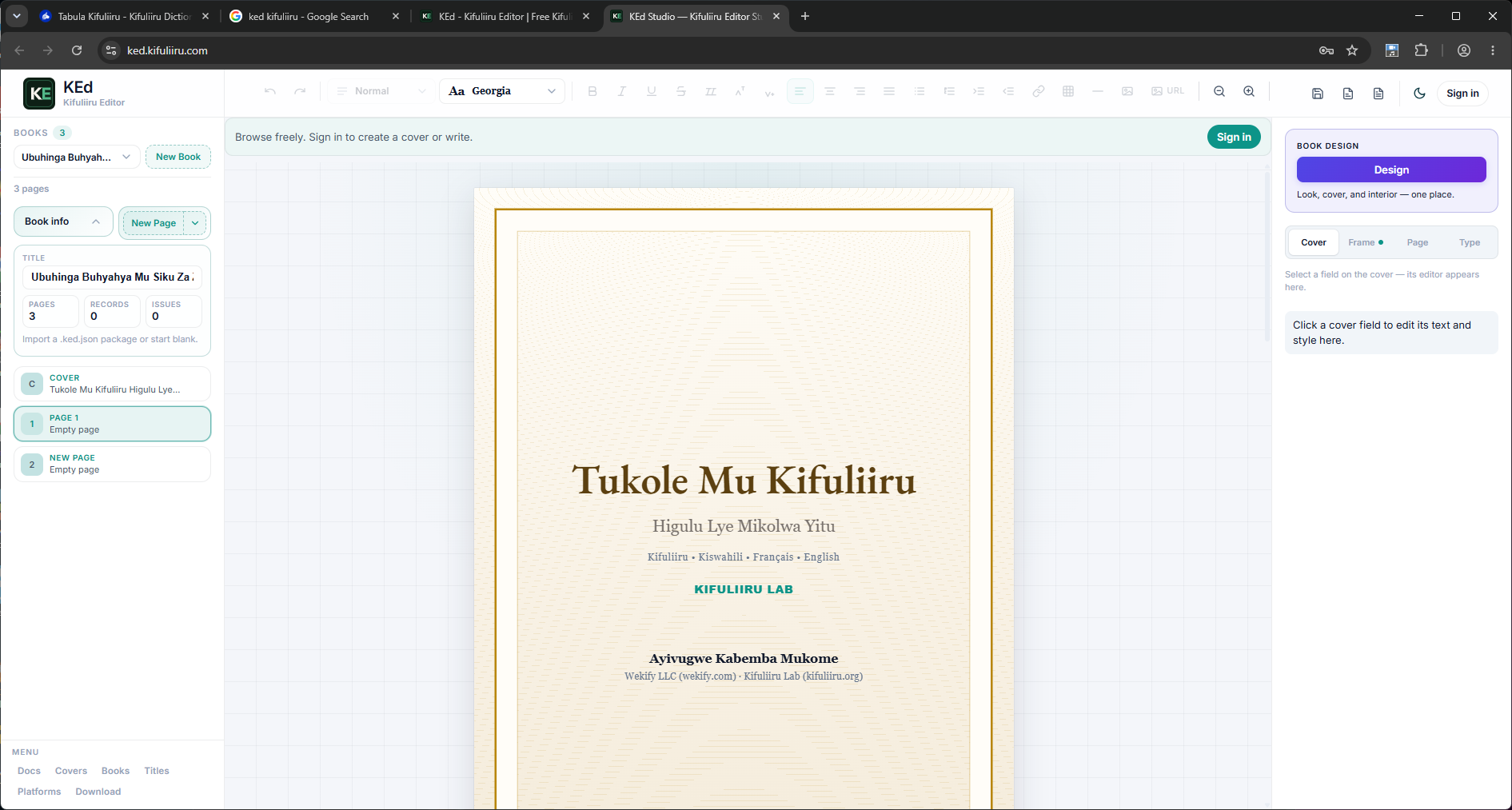Click the decrease indent icon
This screenshot has height=810, width=1512.
(1008, 91)
